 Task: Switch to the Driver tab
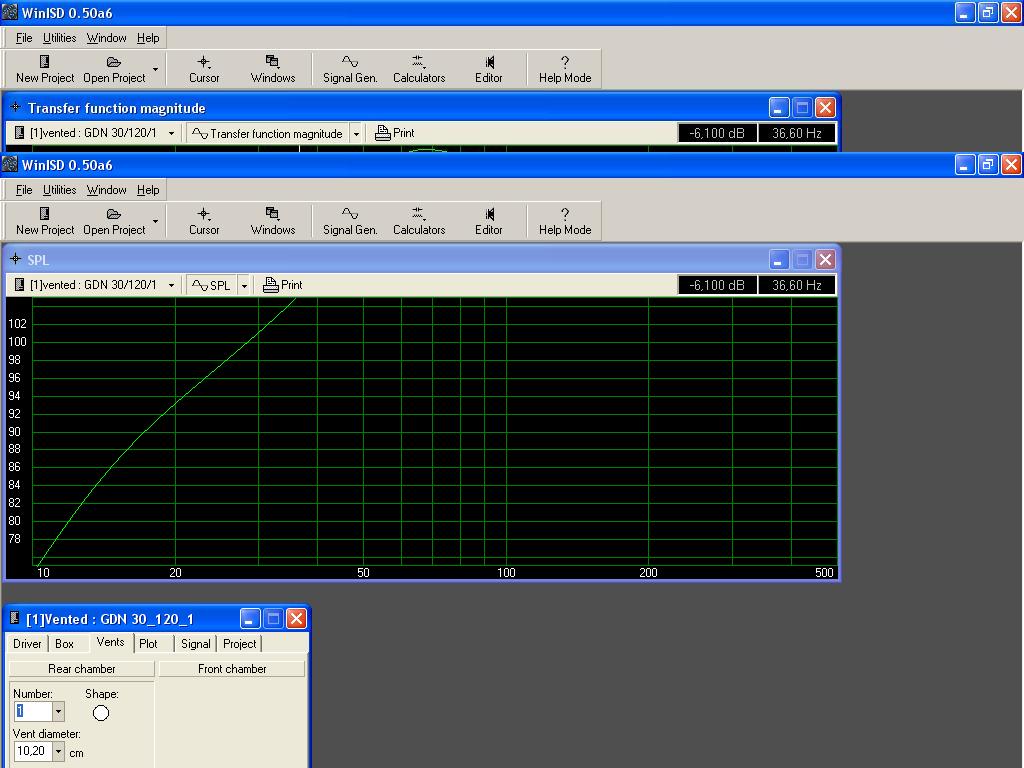click(x=27, y=644)
